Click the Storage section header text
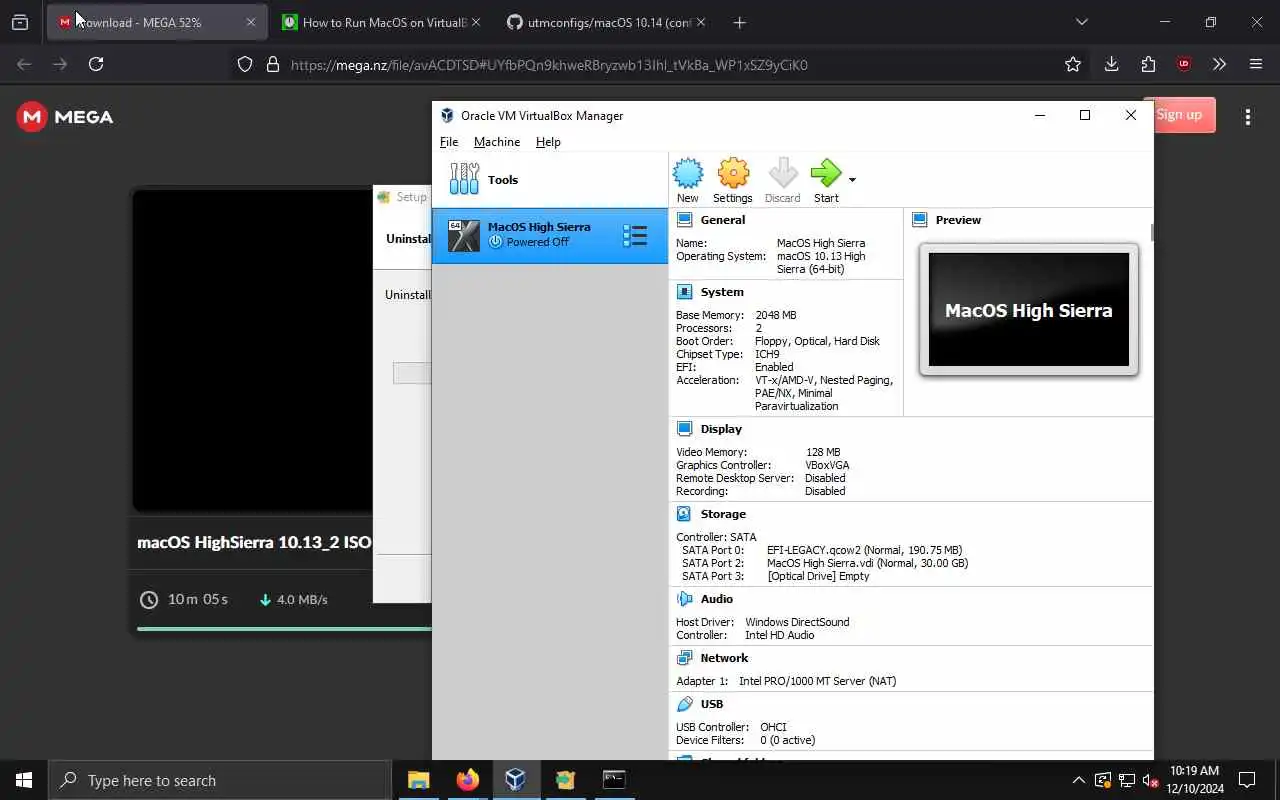Viewport: 1280px width, 800px height. pos(723,514)
